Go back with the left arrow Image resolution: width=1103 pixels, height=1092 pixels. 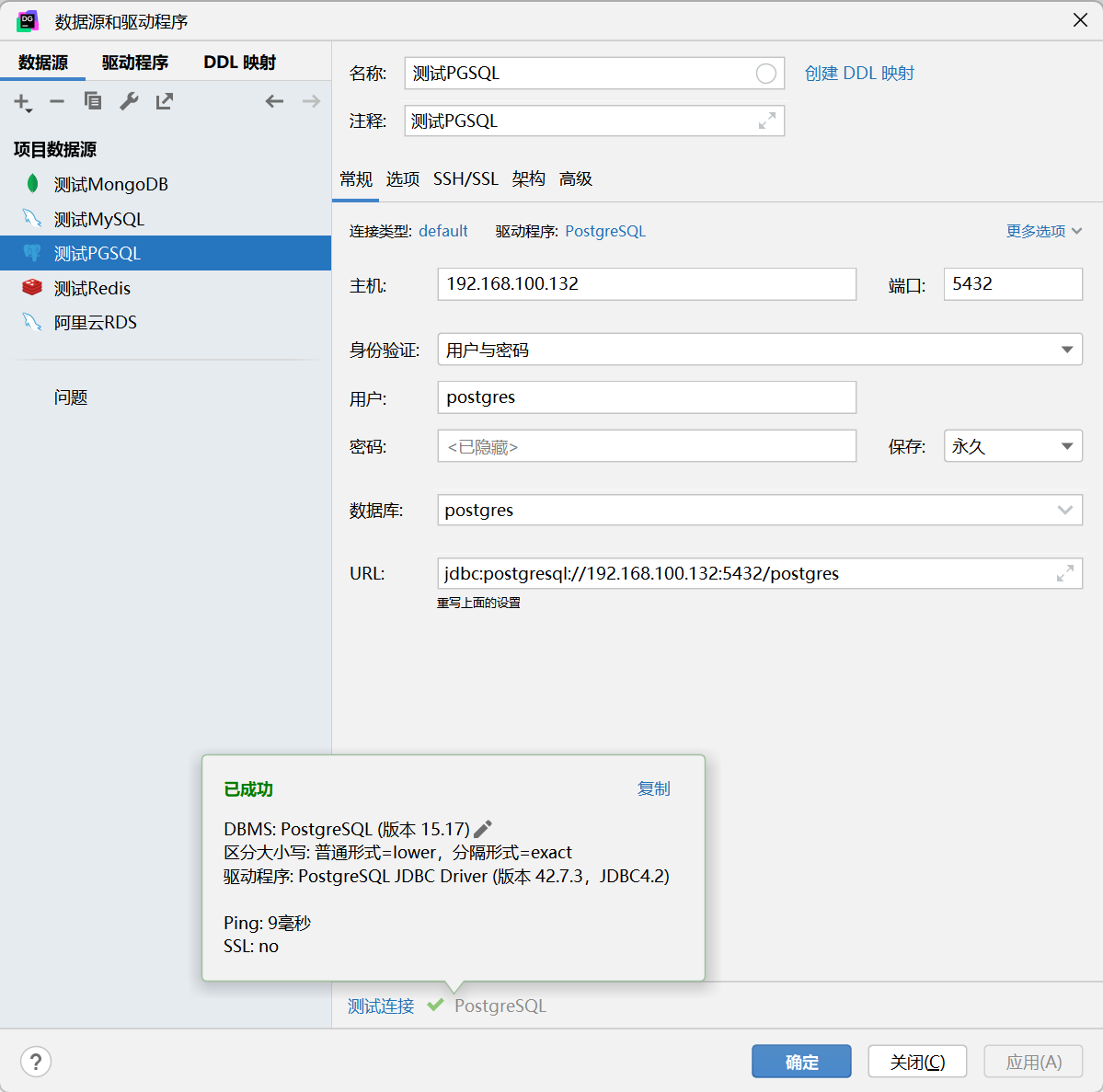tap(274, 101)
